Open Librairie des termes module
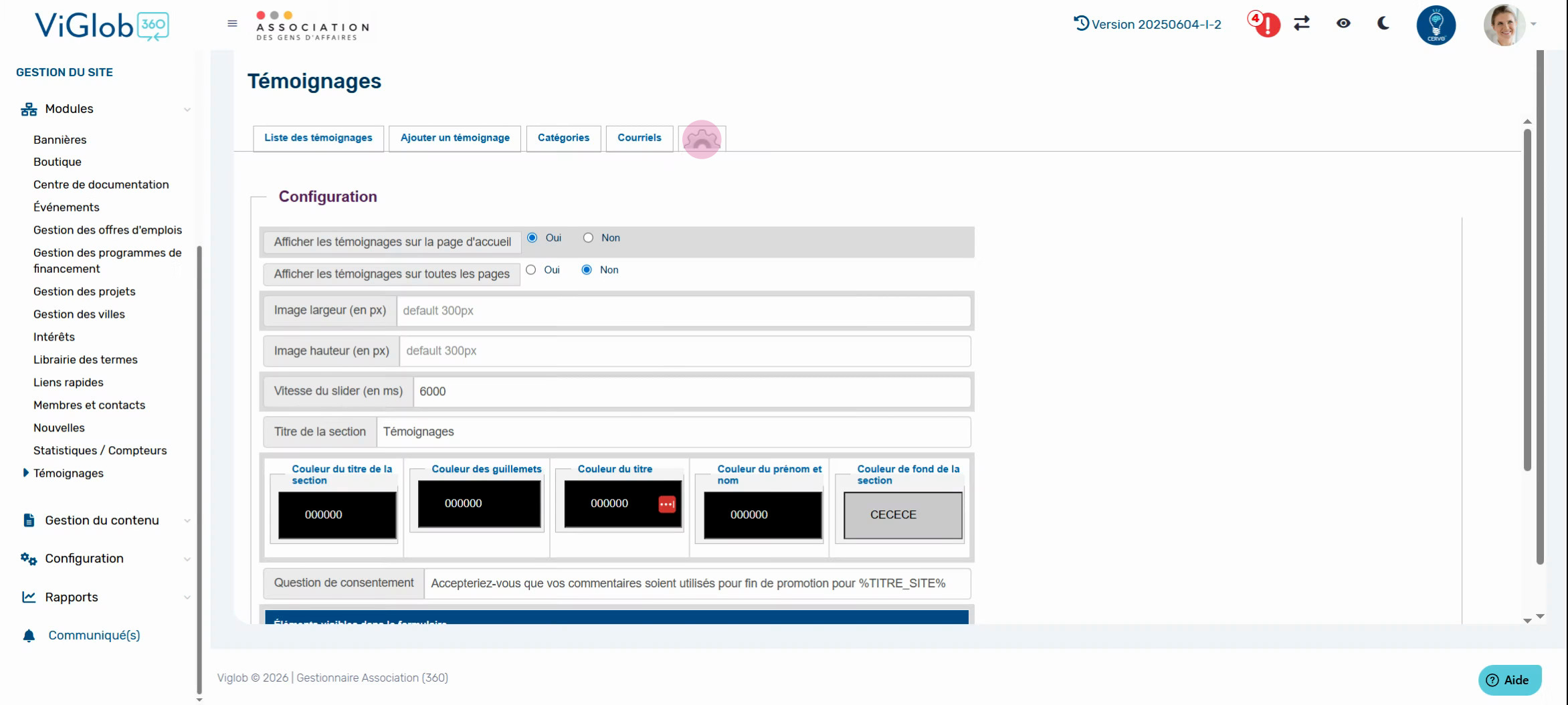The height and width of the screenshot is (705, 1568). 86,360
